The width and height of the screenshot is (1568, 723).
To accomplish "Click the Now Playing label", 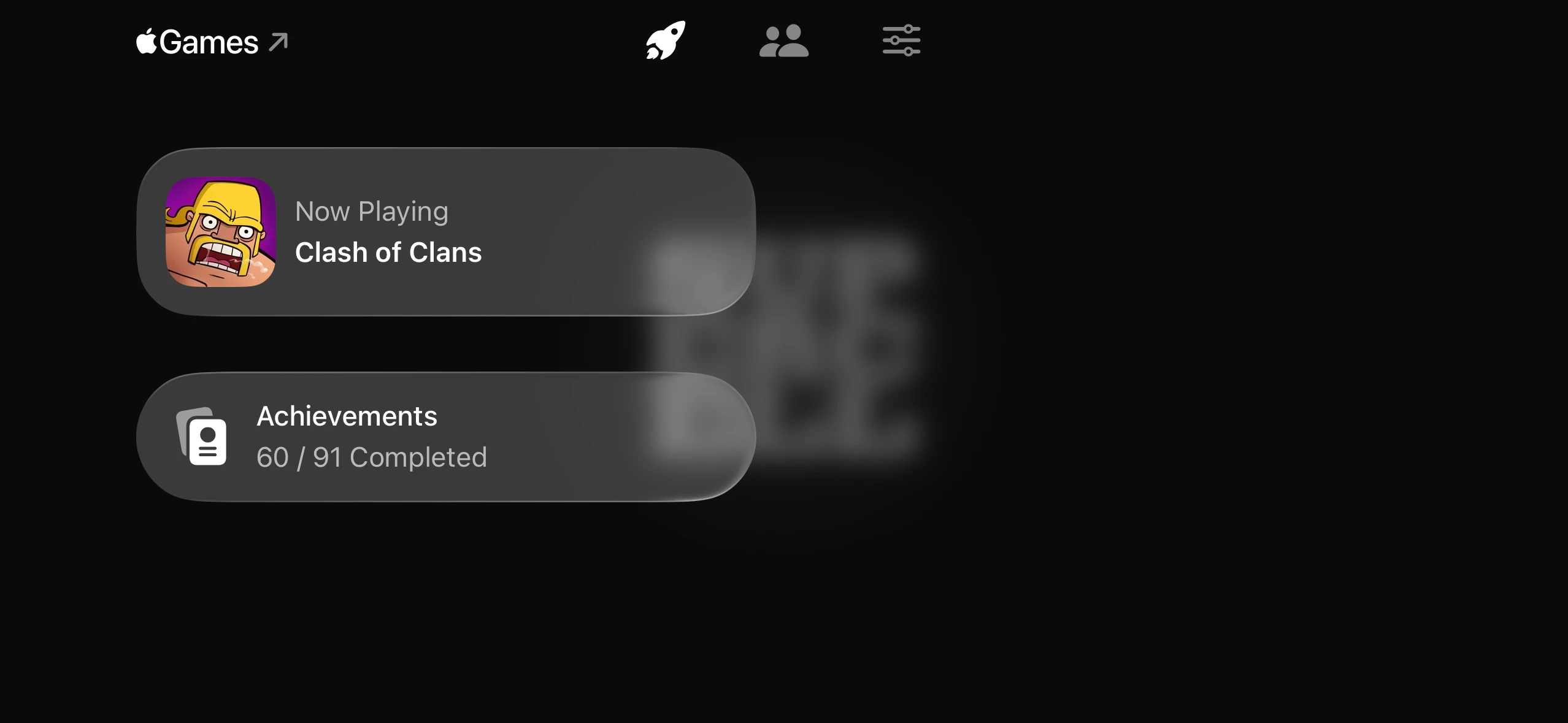I will click(372, 212).
